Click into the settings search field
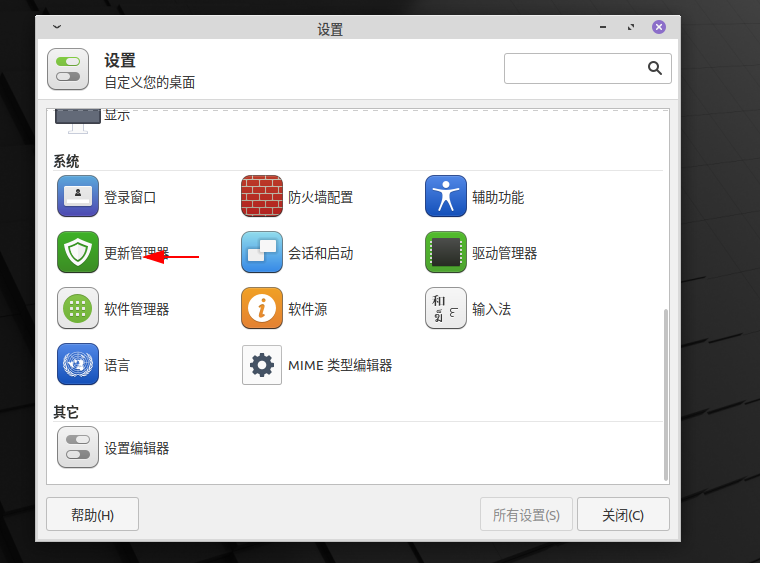The width and height of the screenshot is (760, 563). click(574, 68)
